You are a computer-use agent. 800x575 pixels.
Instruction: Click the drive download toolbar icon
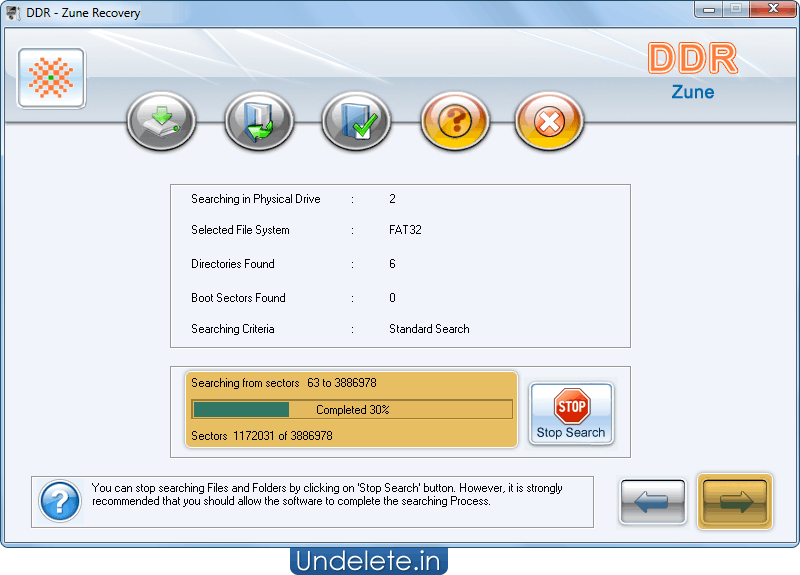pyautogui.click(x=161, y=121)
